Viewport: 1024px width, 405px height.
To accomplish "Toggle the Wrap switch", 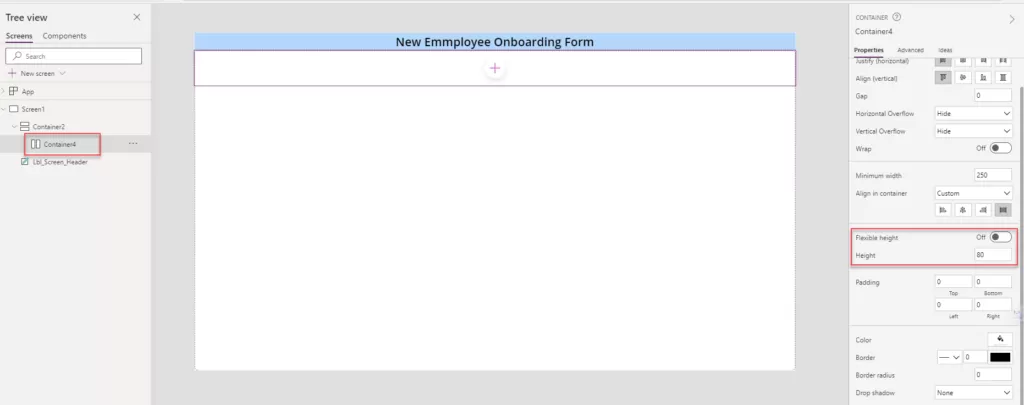I will tap(1000, 148).
